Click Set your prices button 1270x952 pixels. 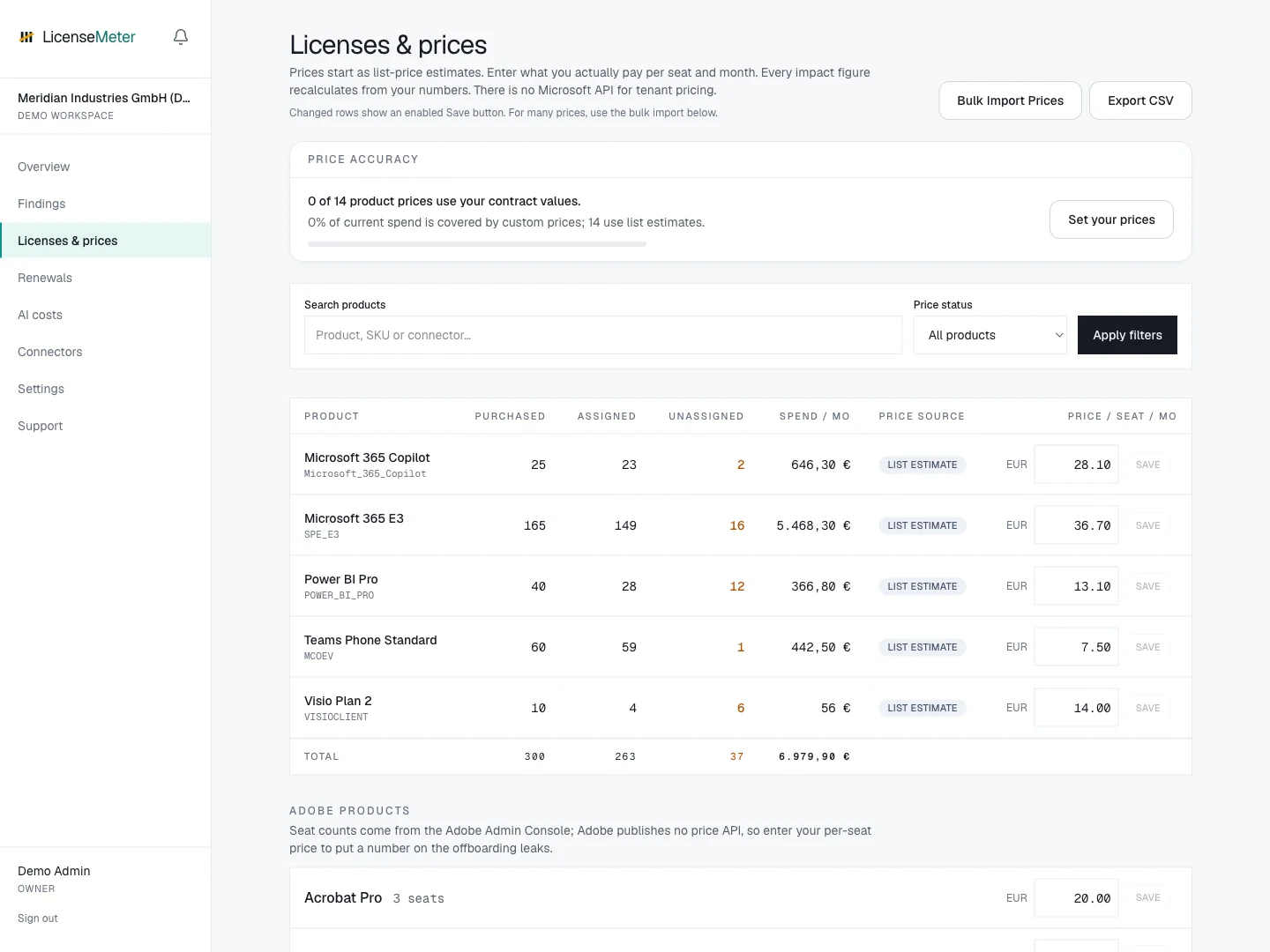coord(1111,219)
